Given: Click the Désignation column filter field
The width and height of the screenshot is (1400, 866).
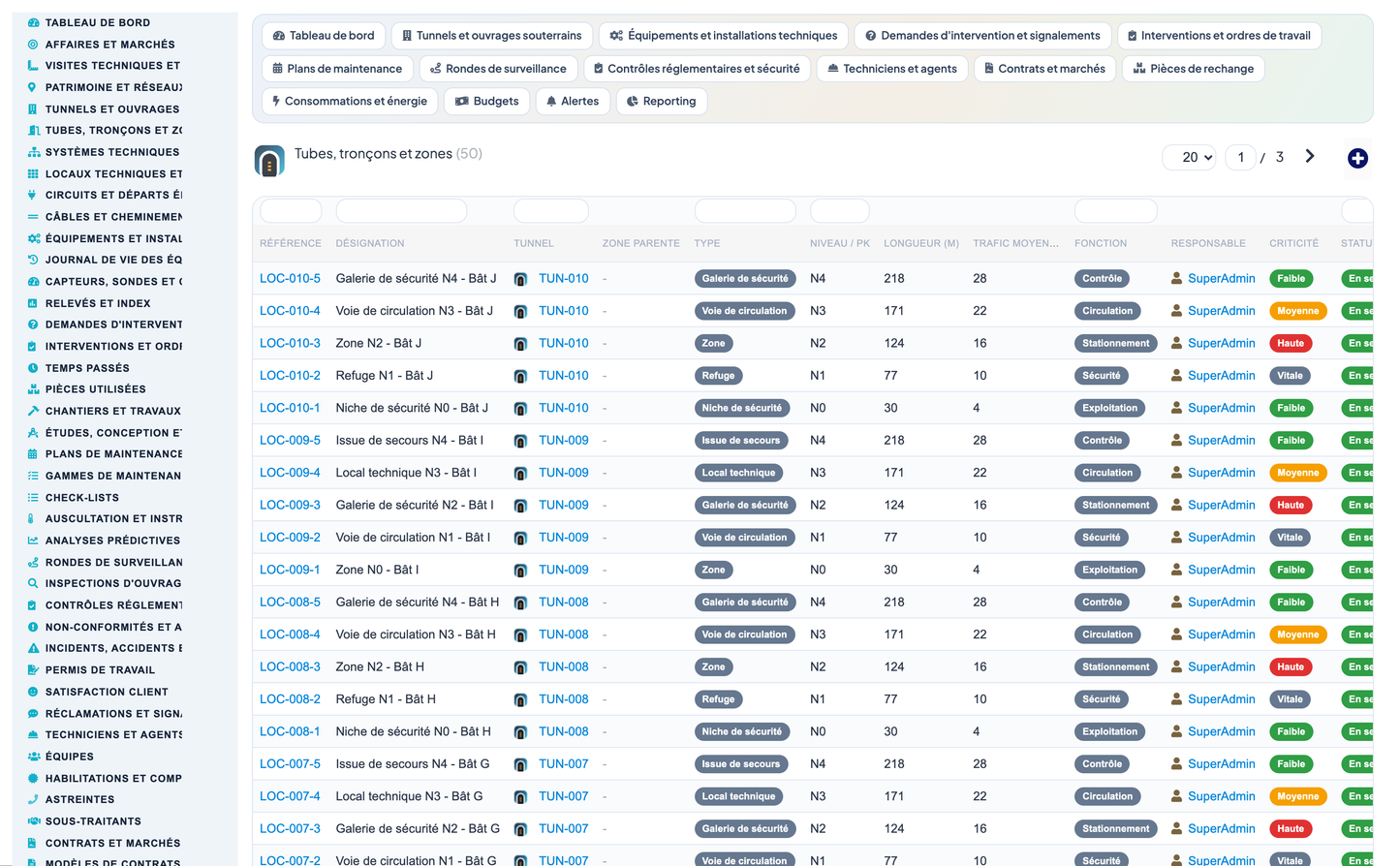Looking at the screenshot, I should 401,210.
